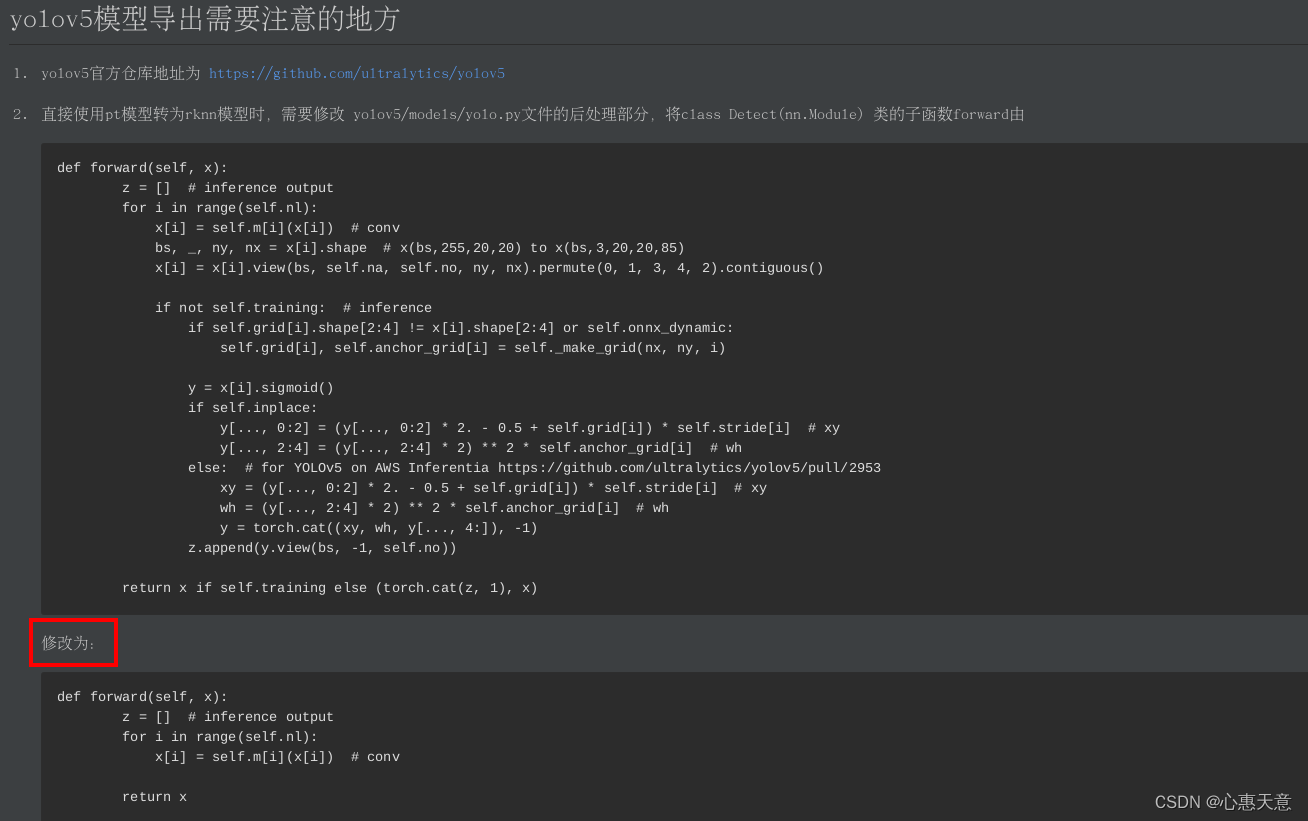Click the line "y = x[i].sigmoid()"

[261, 388]
